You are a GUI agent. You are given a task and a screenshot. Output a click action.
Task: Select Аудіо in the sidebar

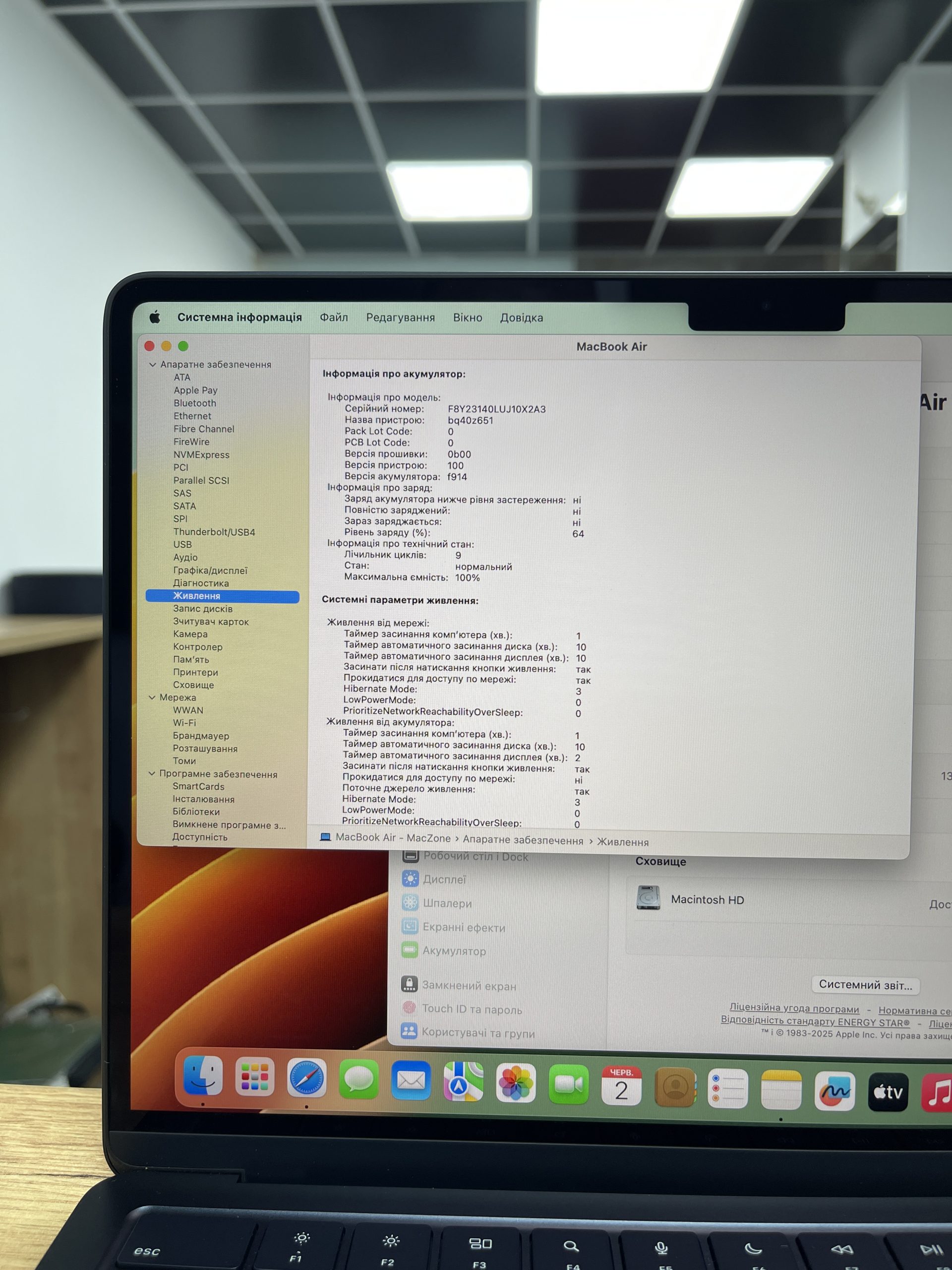point(185,557)
